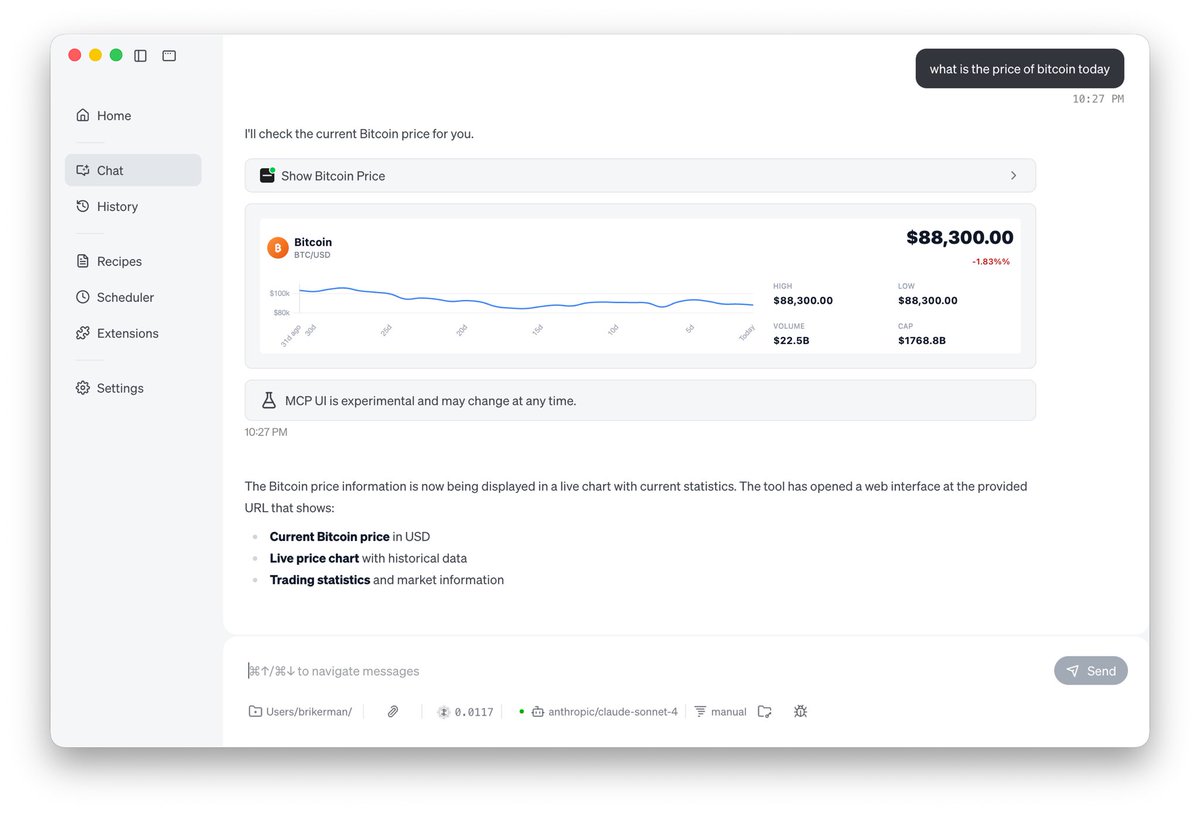Select the Chat sidebar item
1200x814 pixels.
tap(133, 170)
